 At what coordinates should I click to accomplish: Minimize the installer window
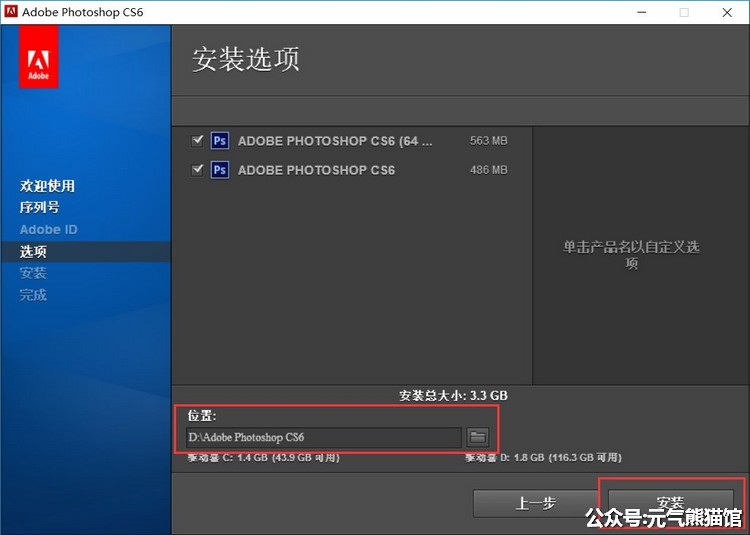point(639,12)
